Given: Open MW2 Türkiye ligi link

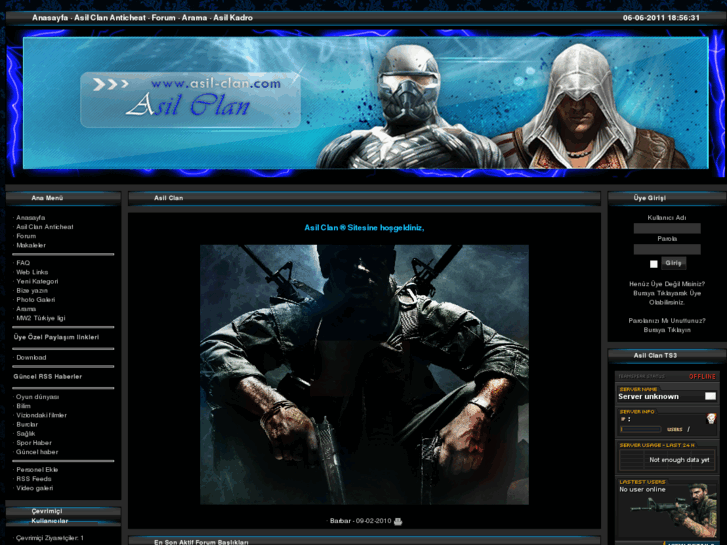Looking at the screenshot, I should (41, 318).
